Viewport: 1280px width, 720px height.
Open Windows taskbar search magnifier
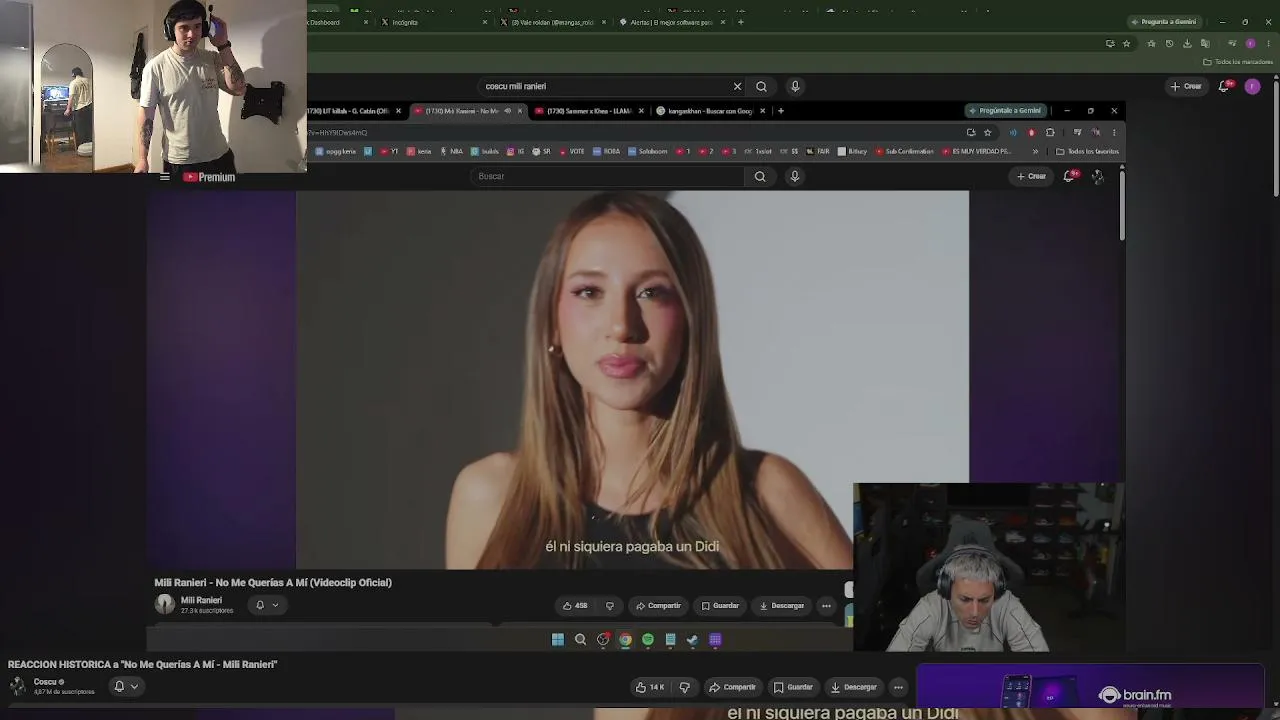[580, 640]
